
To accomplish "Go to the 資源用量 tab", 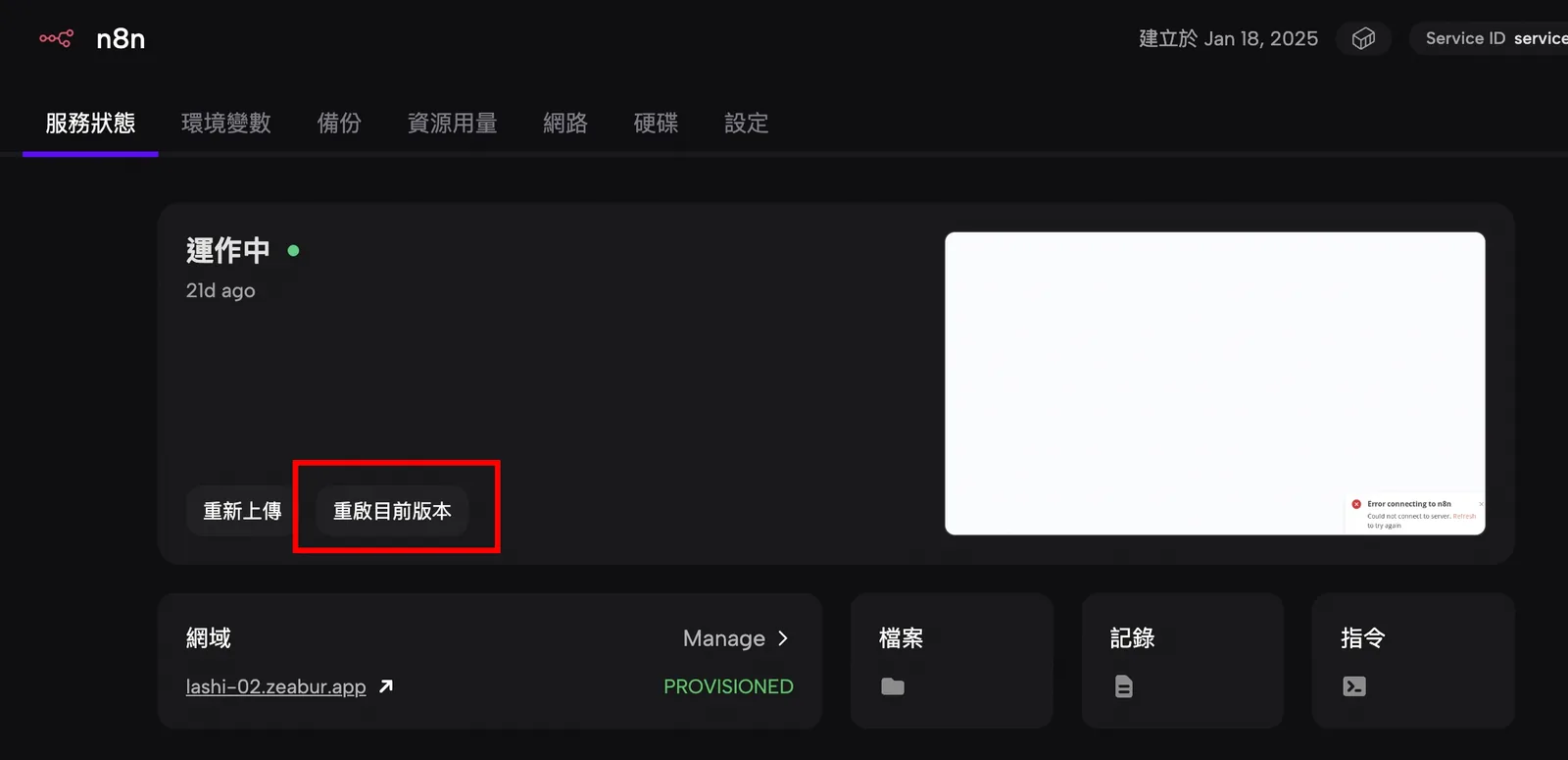I will click(x=453, y=124).
